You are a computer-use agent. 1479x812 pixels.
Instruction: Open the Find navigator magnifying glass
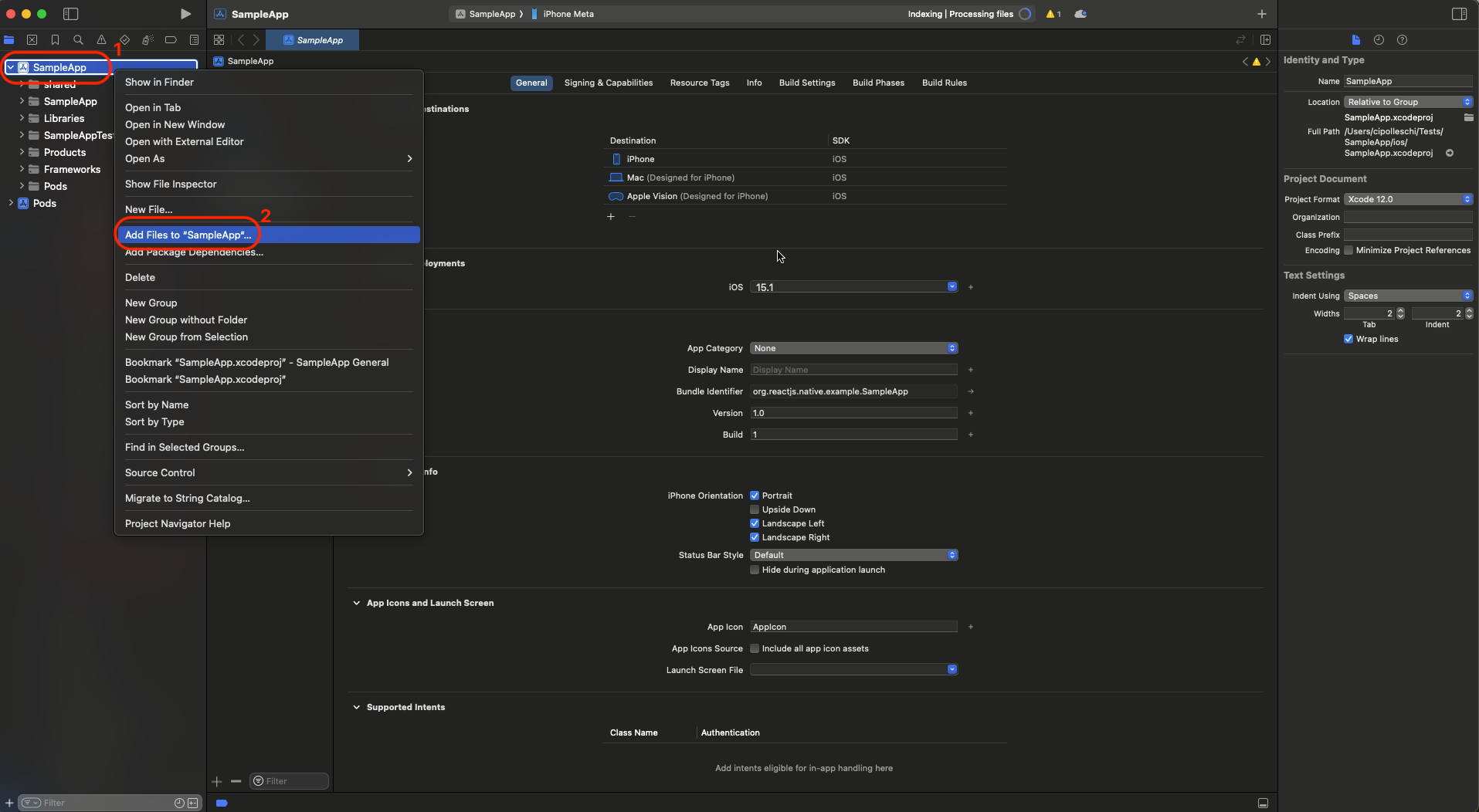tap(78, 39)
